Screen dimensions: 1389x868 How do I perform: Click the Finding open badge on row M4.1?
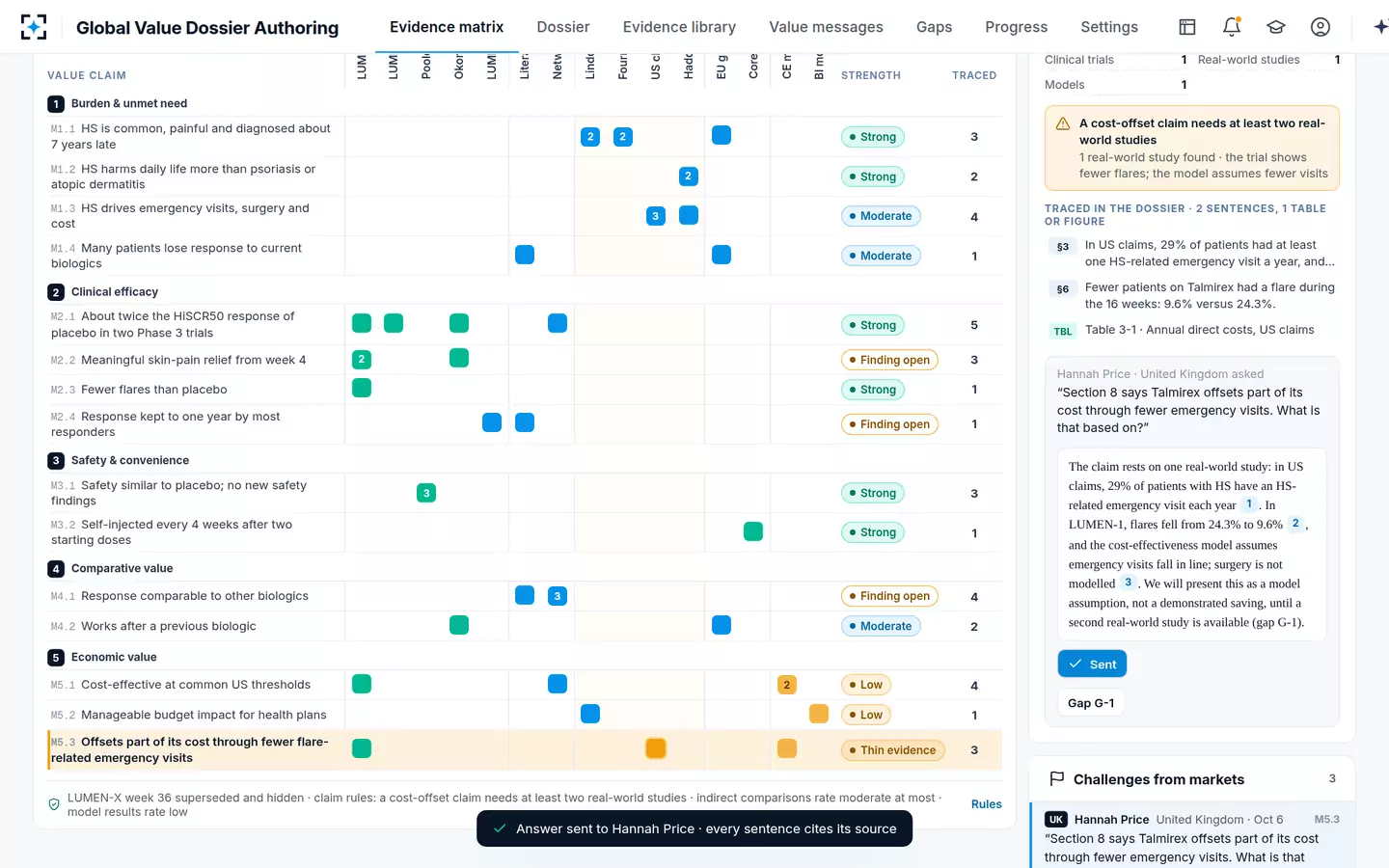click(x=889, y=596)
